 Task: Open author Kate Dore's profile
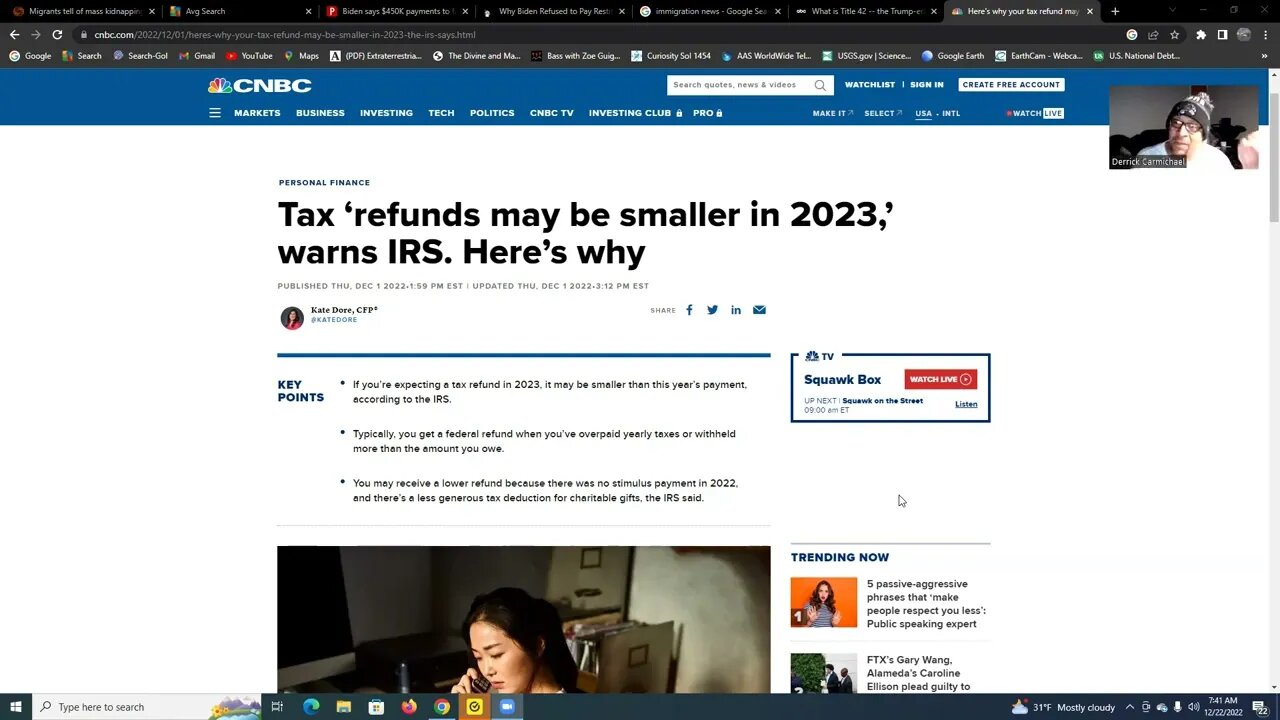point(344,310)
